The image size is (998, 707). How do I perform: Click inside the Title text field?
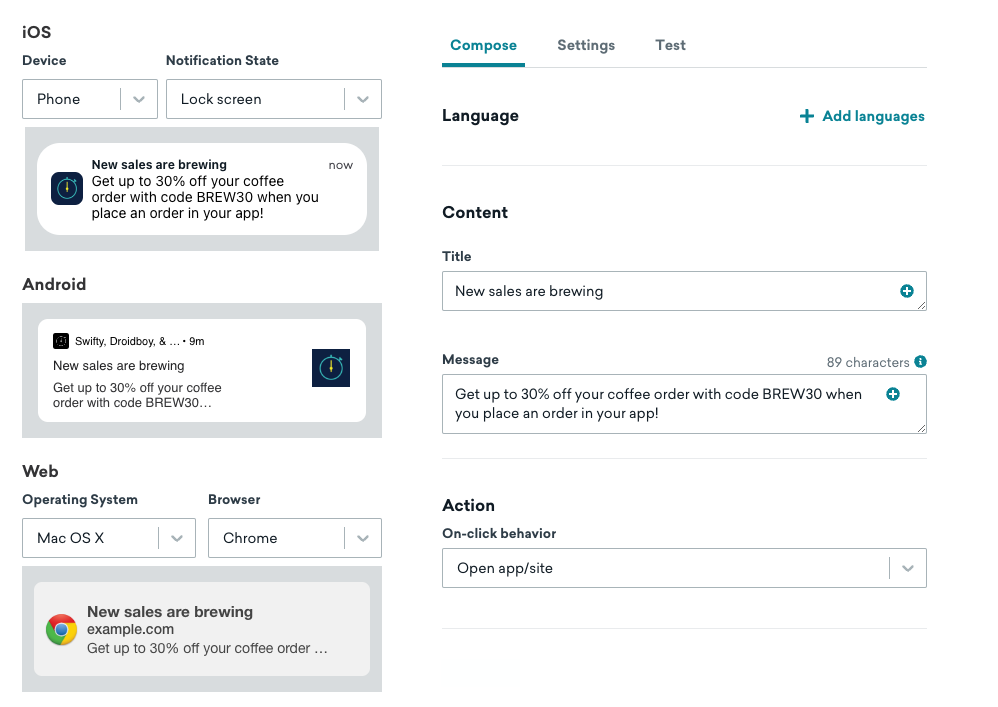pos(650,291)
